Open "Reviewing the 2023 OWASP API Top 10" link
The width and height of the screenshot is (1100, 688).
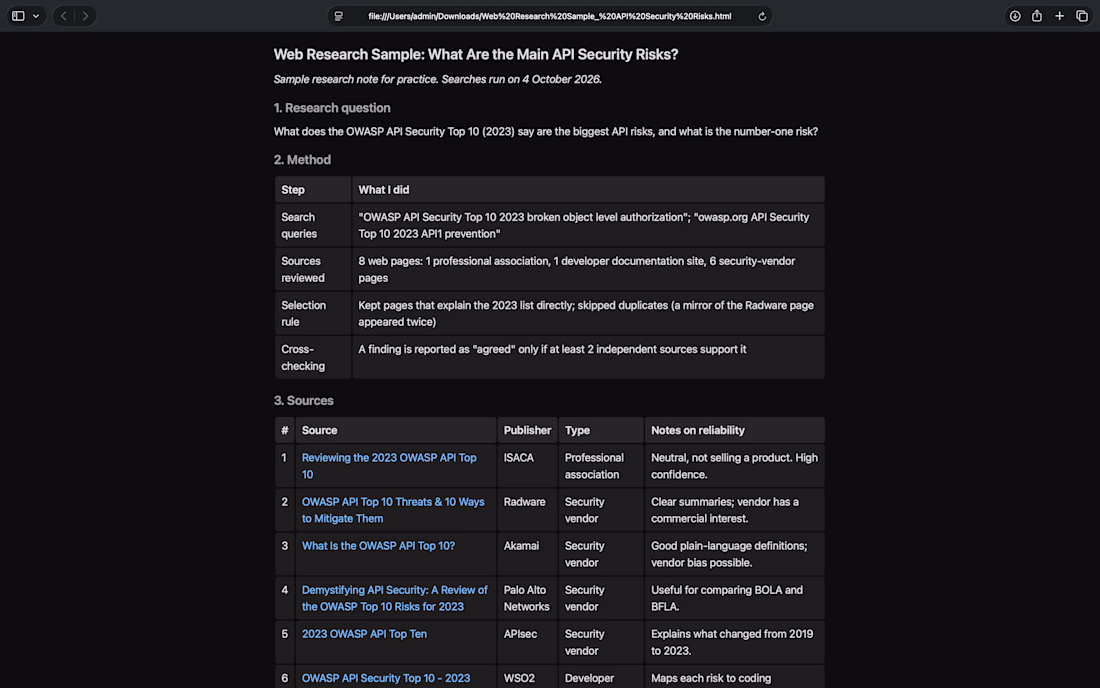(389, 466)
